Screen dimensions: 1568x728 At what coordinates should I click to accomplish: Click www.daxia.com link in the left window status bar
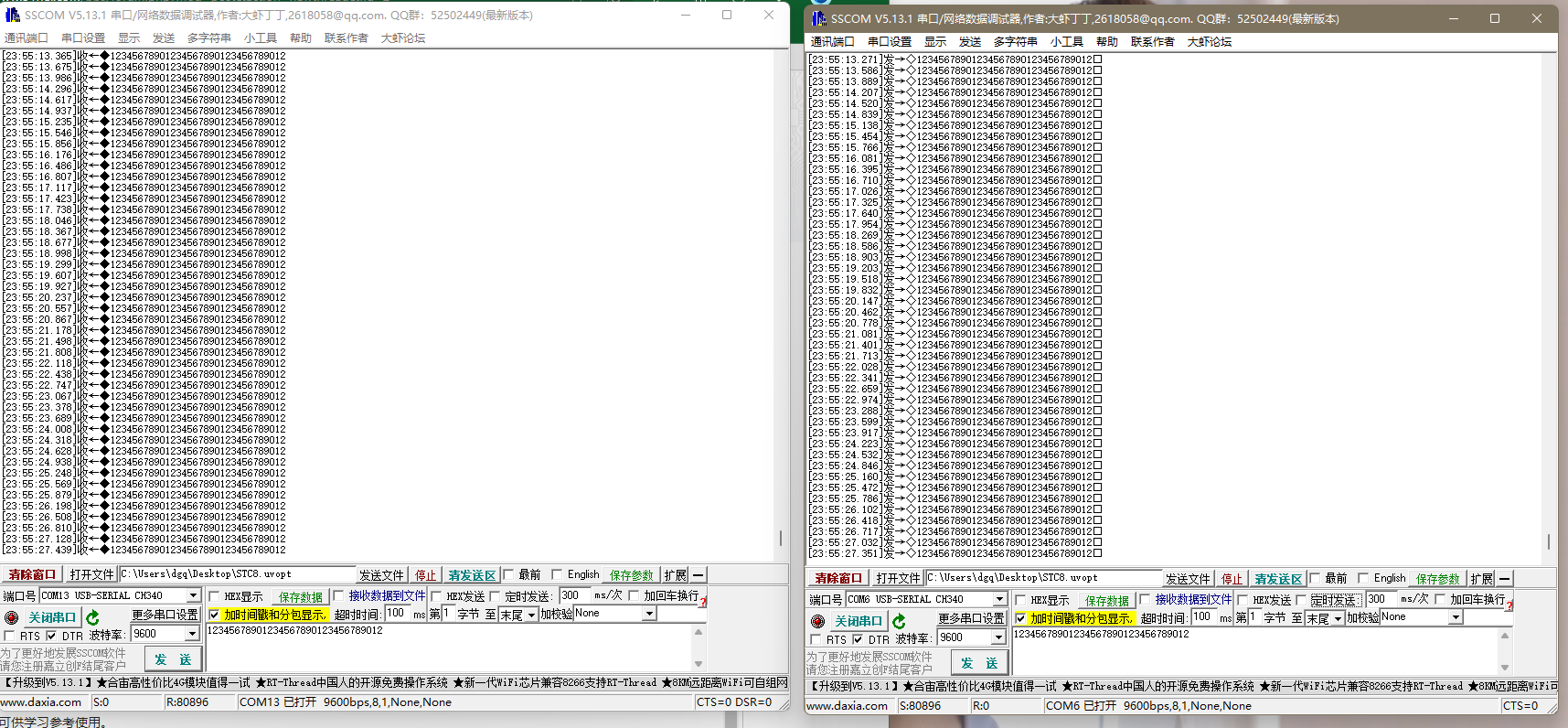41,702
